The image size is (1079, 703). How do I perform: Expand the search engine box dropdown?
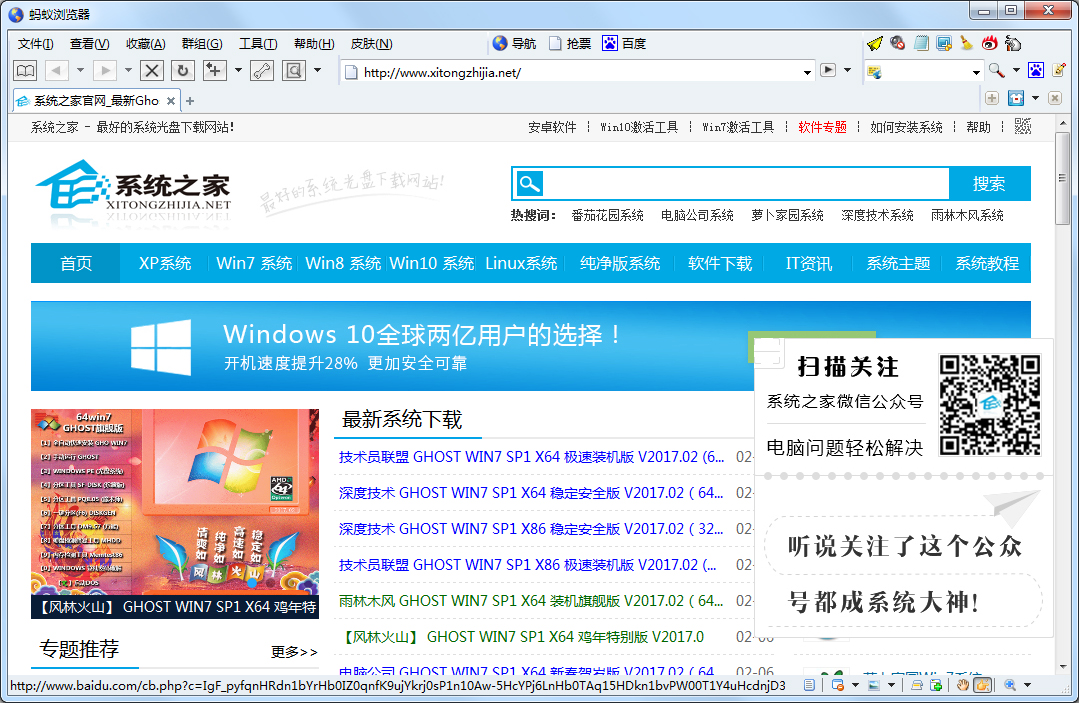pyautogui.click(x=976, y=72)
